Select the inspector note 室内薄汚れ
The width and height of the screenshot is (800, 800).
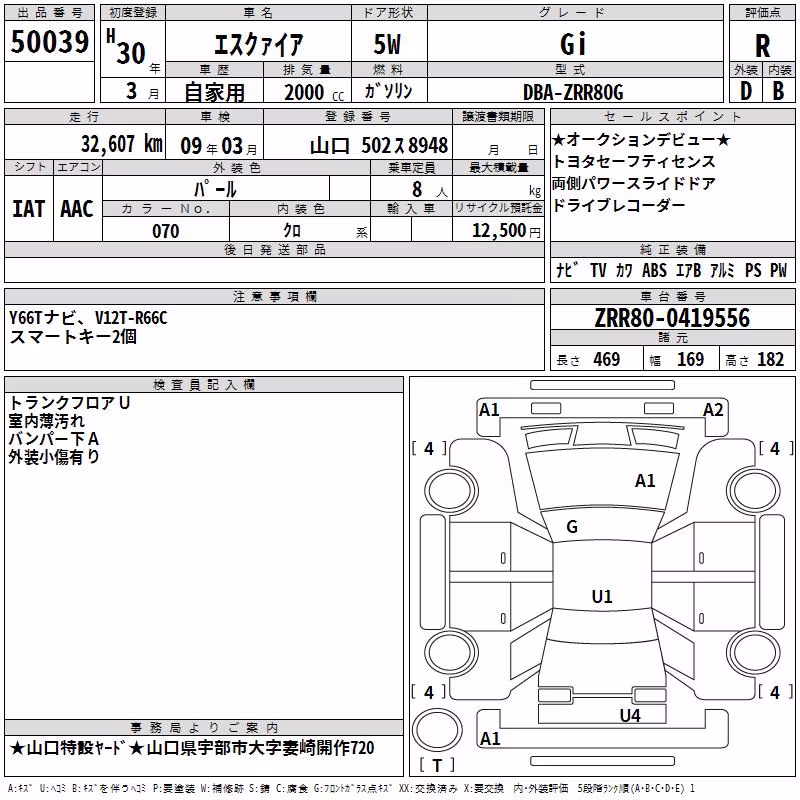[46, 421]
